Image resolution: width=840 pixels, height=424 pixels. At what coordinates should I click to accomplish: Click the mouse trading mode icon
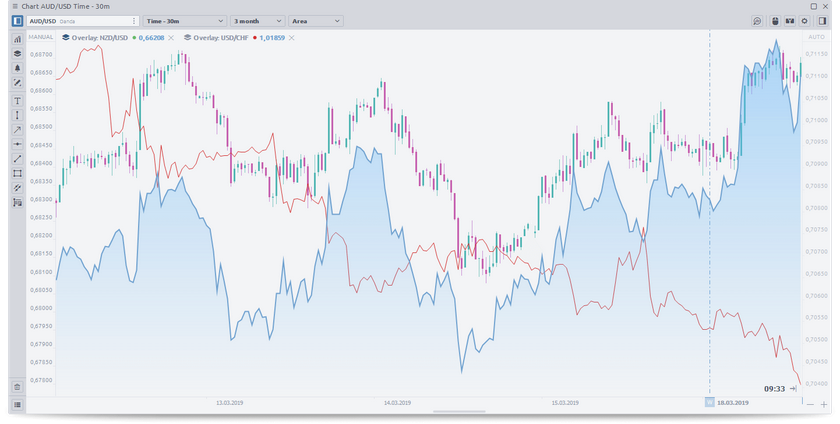point(774,21)
